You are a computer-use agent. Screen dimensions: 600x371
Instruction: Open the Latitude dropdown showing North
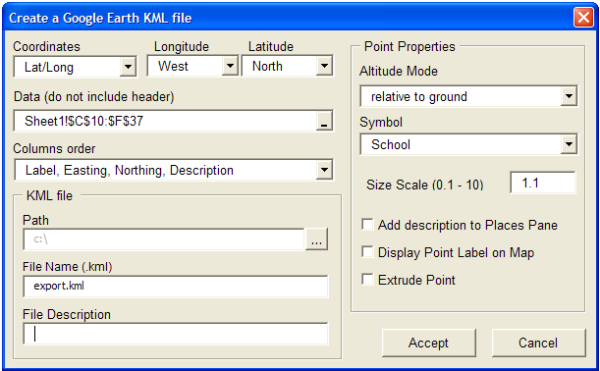pos(287,66)
